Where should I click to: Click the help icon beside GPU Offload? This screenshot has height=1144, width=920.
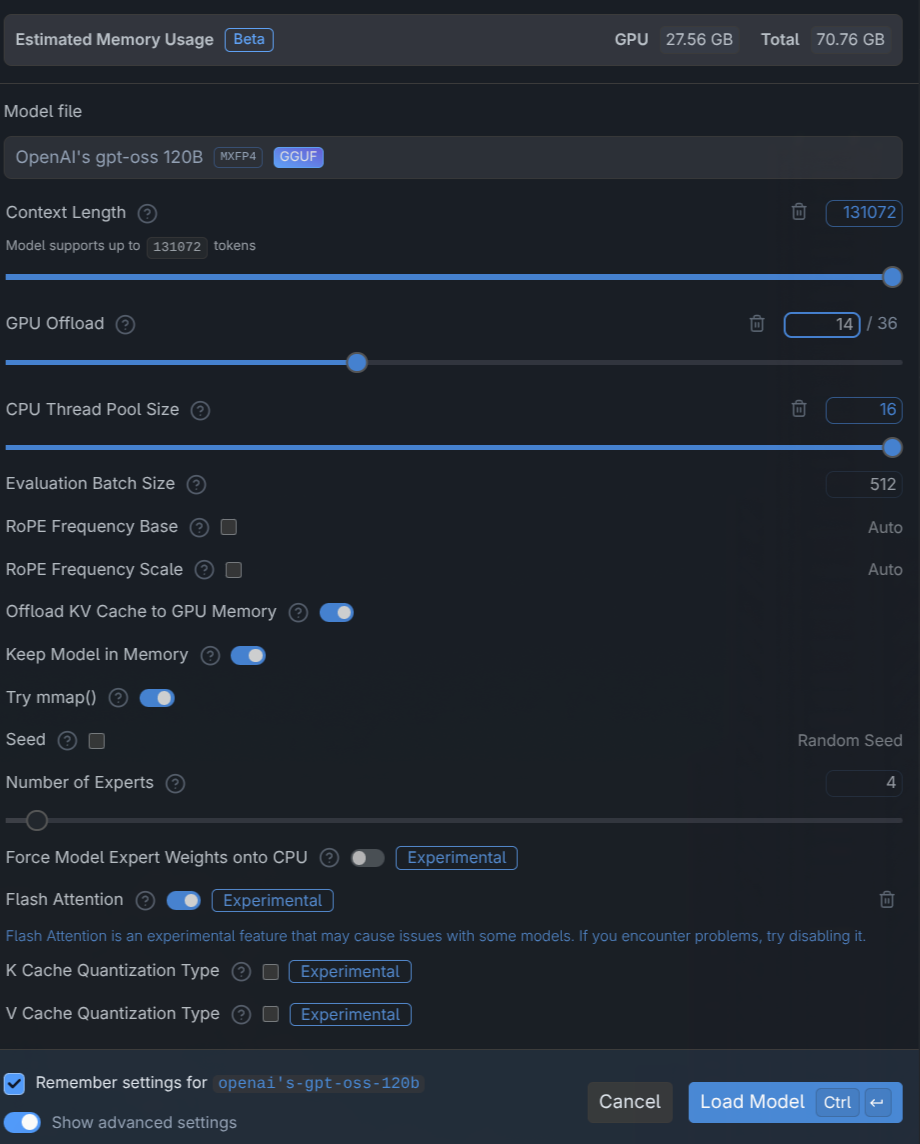click(125, 324)
